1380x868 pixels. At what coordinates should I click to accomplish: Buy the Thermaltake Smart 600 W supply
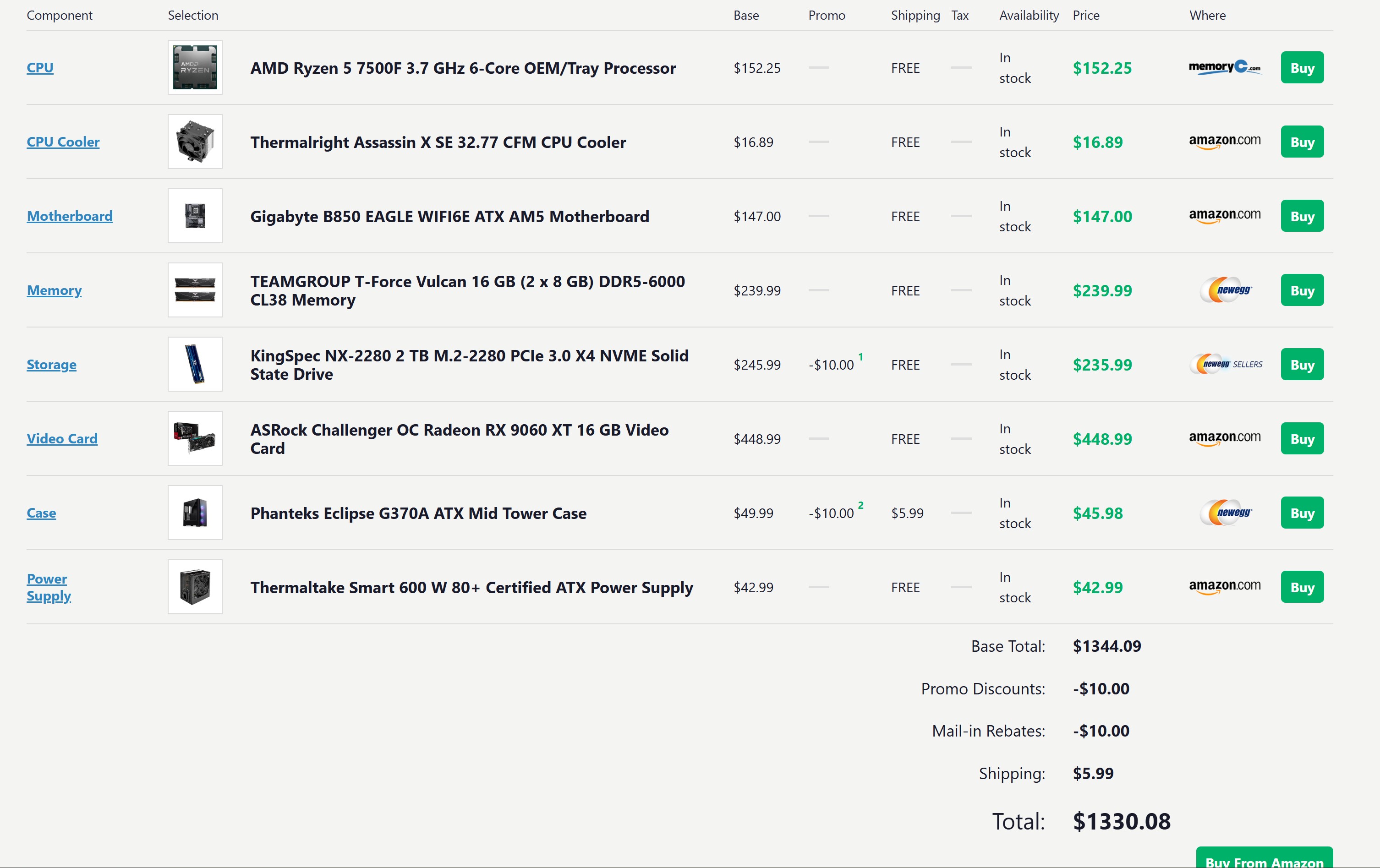(x=1302, y=587)
